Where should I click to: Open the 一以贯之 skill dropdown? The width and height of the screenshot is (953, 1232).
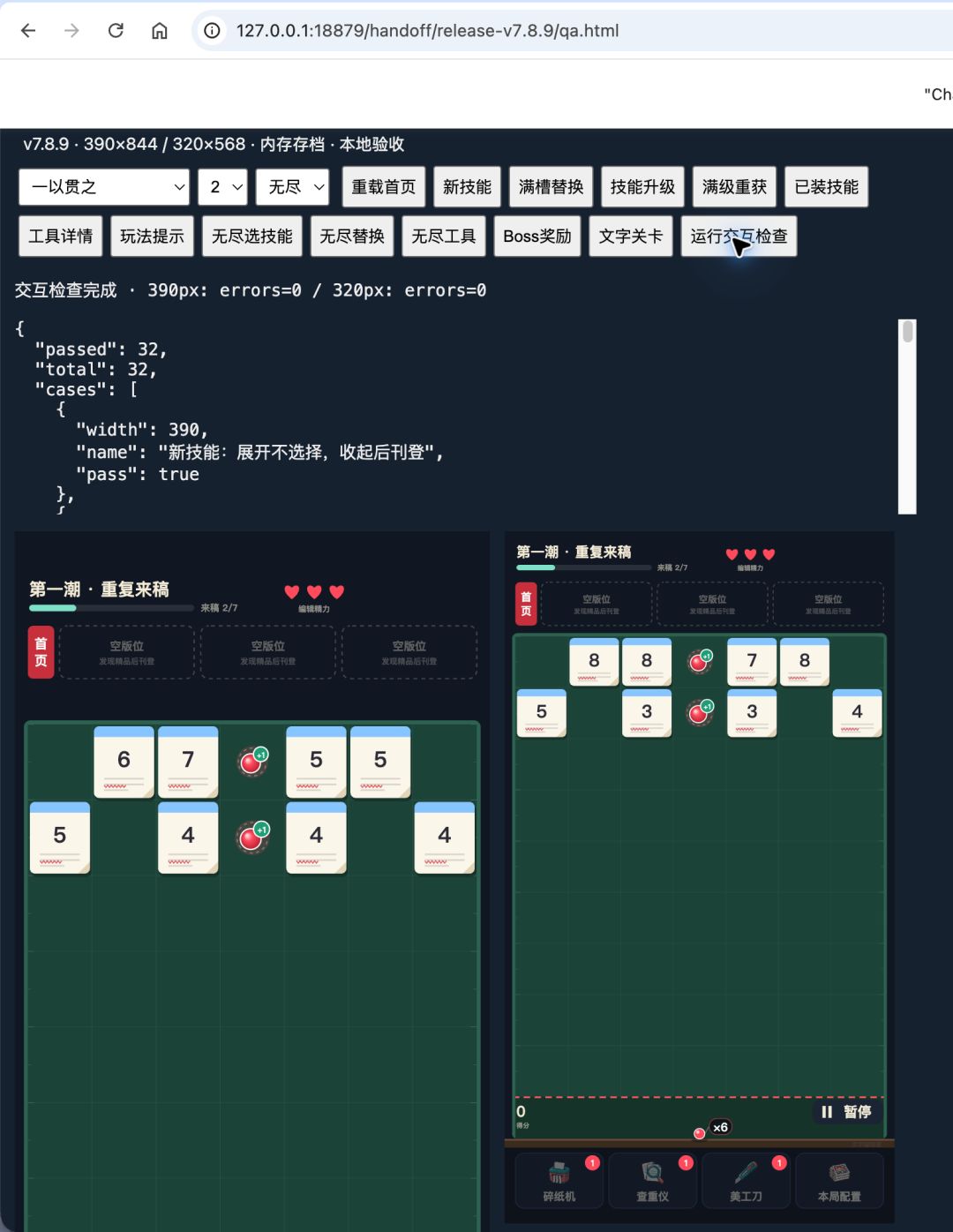[104, 187]
